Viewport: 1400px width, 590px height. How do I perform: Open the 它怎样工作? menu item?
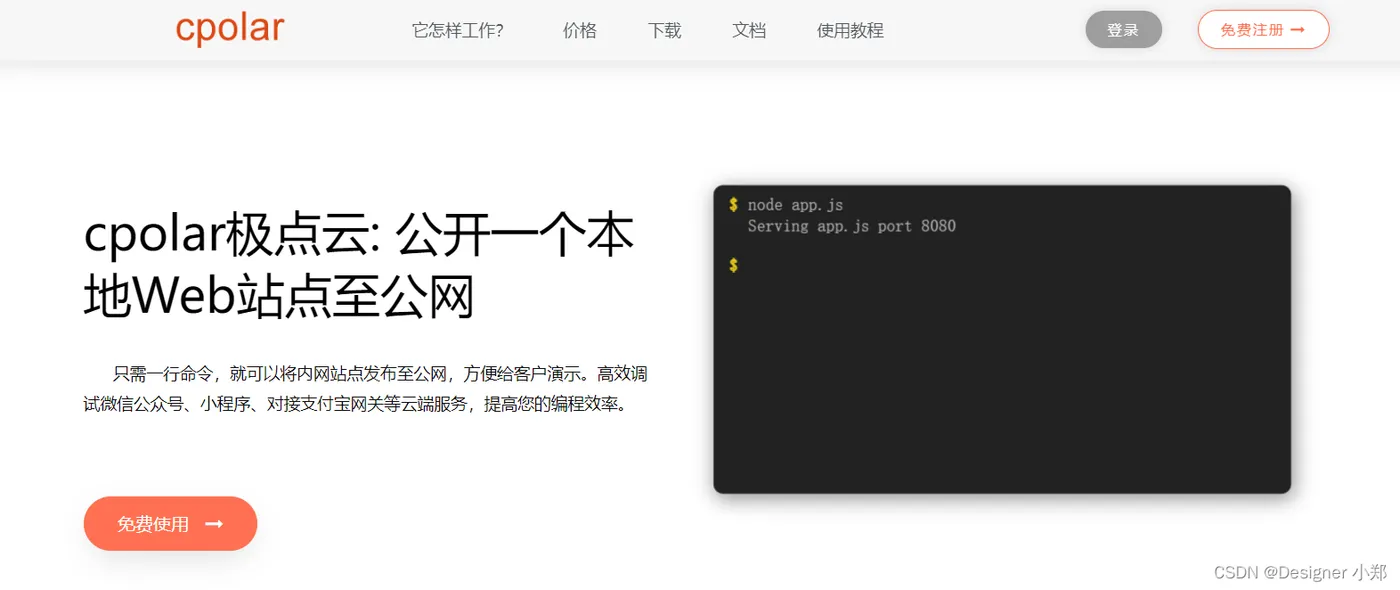(458, 31)
